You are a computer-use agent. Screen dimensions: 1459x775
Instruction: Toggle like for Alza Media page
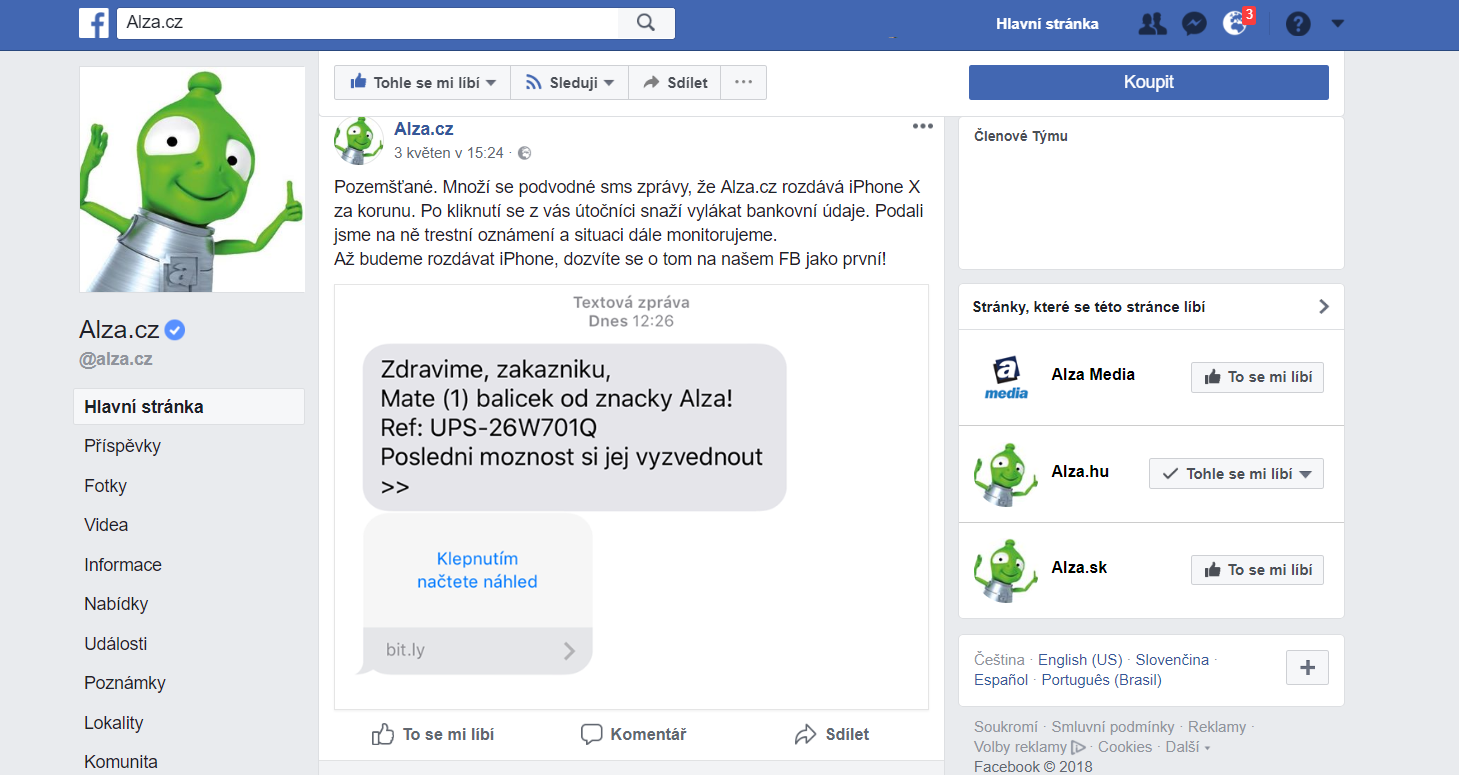pyautogui.click(x=1257, y=377)
